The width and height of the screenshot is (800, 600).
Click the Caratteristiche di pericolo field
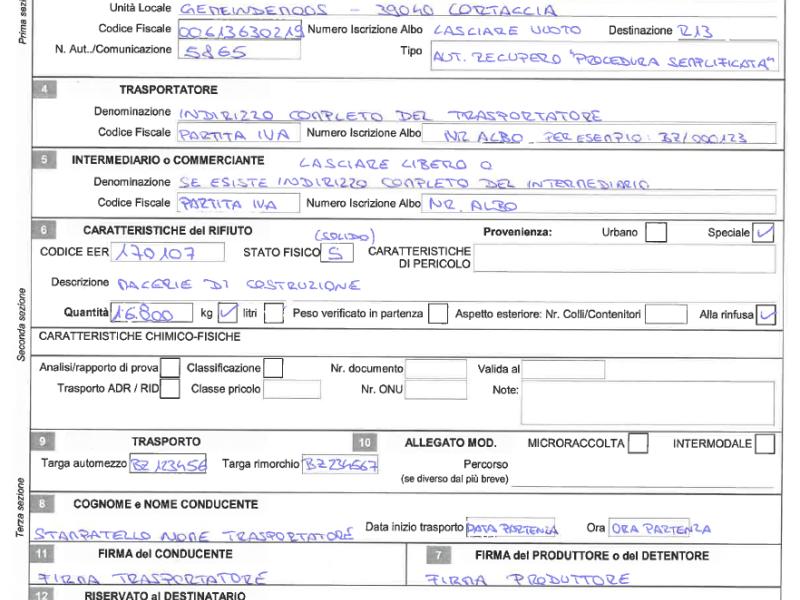(x=625, y=259)
